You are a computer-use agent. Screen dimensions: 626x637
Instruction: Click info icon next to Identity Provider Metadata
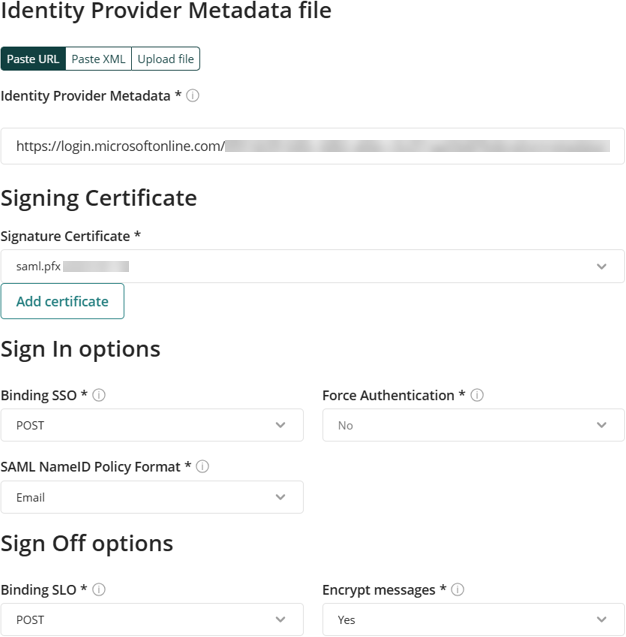(193, 96)
